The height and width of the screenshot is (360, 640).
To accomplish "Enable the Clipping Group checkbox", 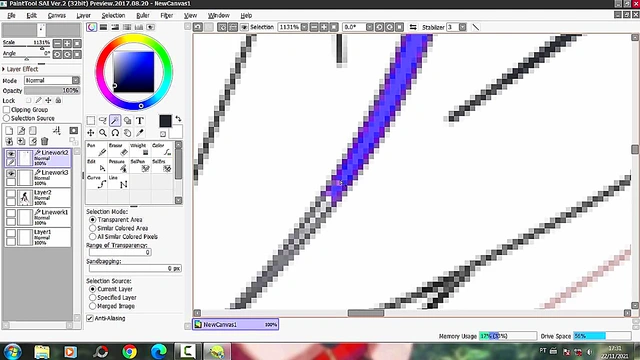I will point(7,109).
